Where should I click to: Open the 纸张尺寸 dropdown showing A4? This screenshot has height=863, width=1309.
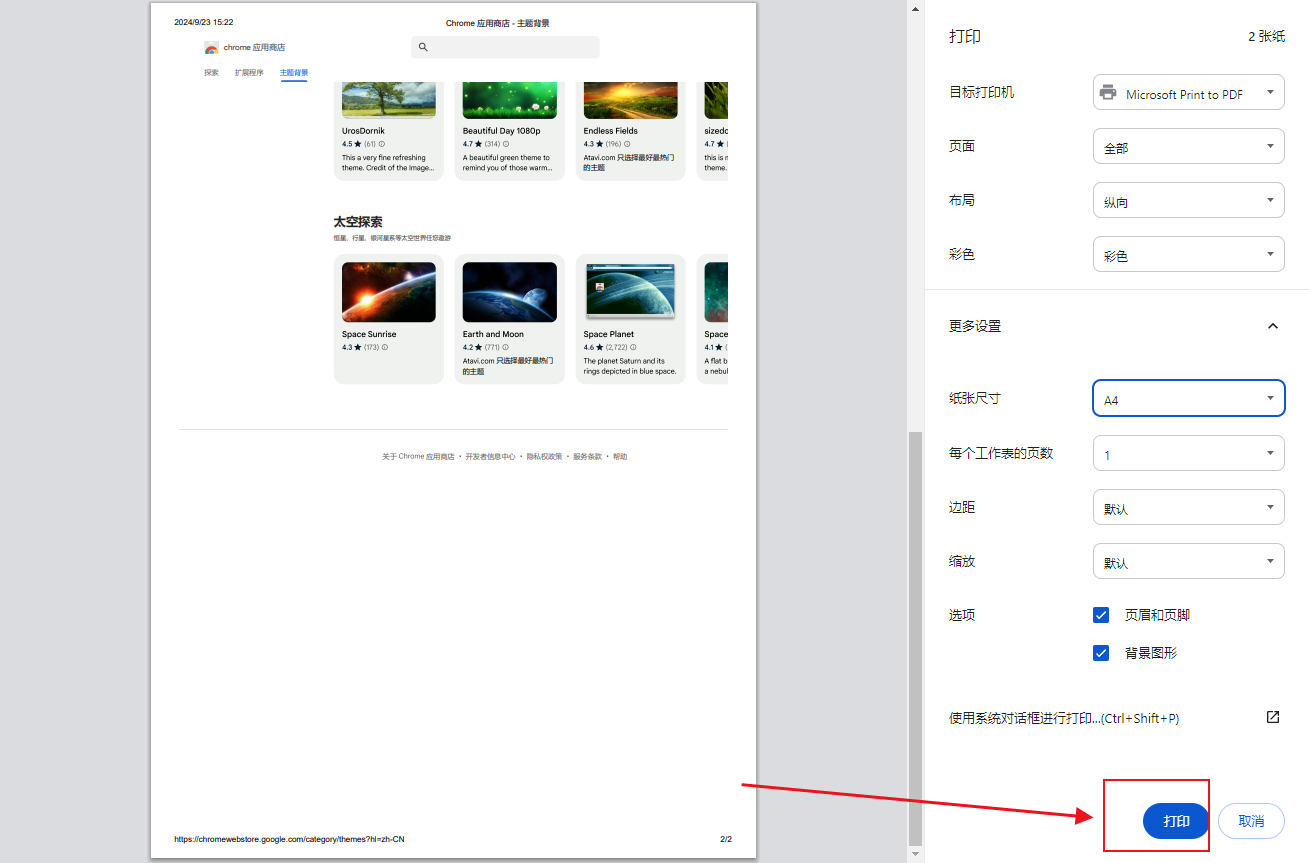1189,399
